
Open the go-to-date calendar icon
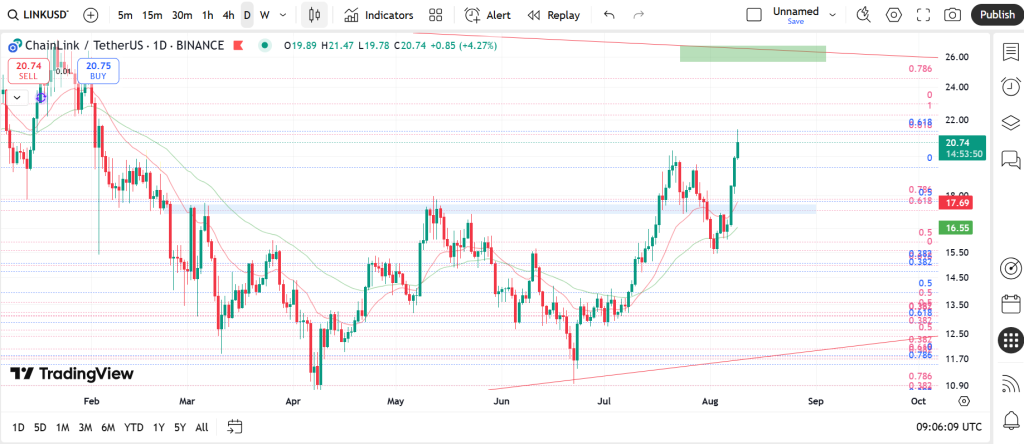234,427
